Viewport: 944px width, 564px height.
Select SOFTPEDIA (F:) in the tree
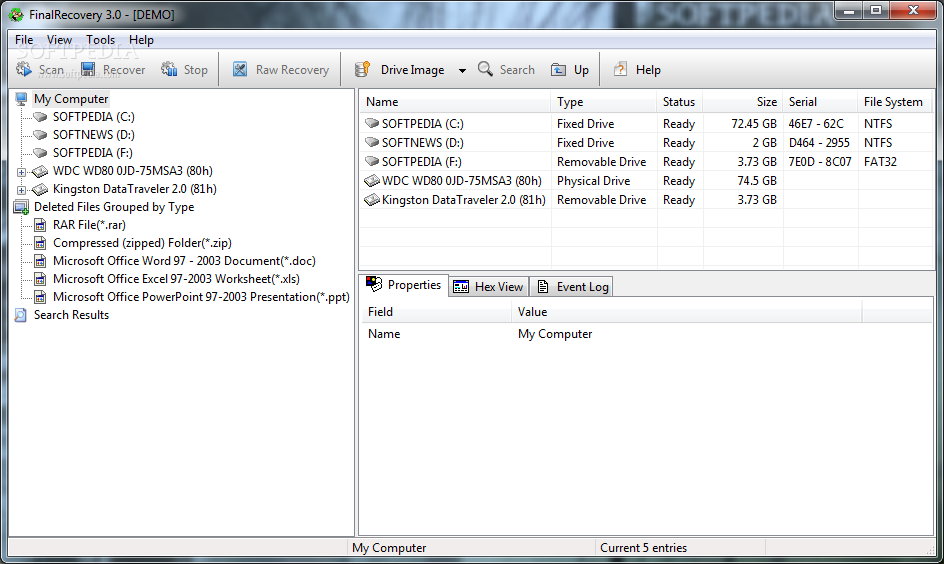(93, 153)
